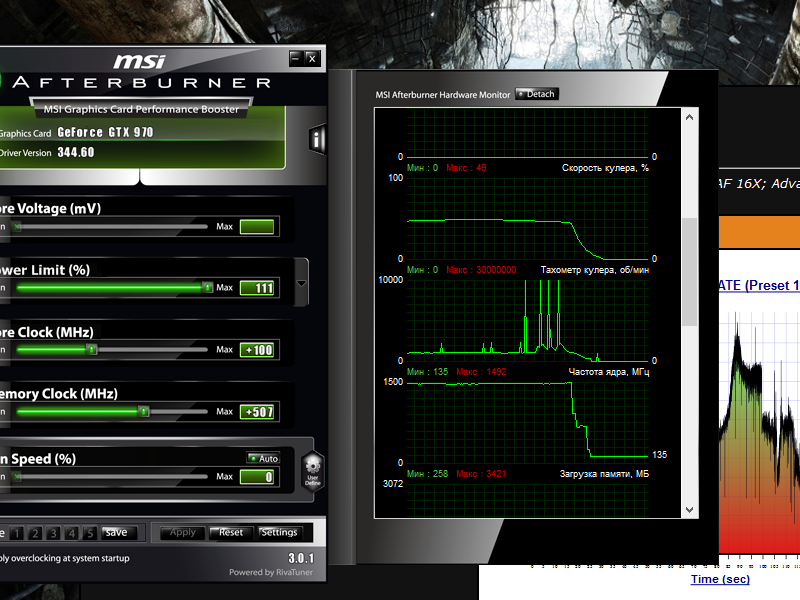Click the Fan Speed slider handle
This screenshot has height=600, width=800.
(x=18, y=477)
